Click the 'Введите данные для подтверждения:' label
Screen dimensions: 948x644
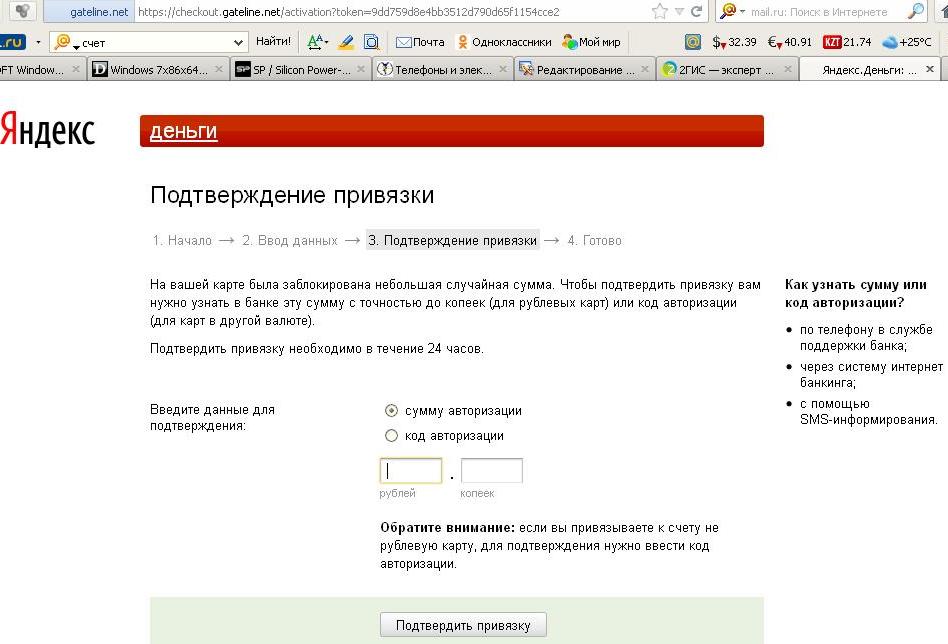pyautogui.click(x=212, y=417)
